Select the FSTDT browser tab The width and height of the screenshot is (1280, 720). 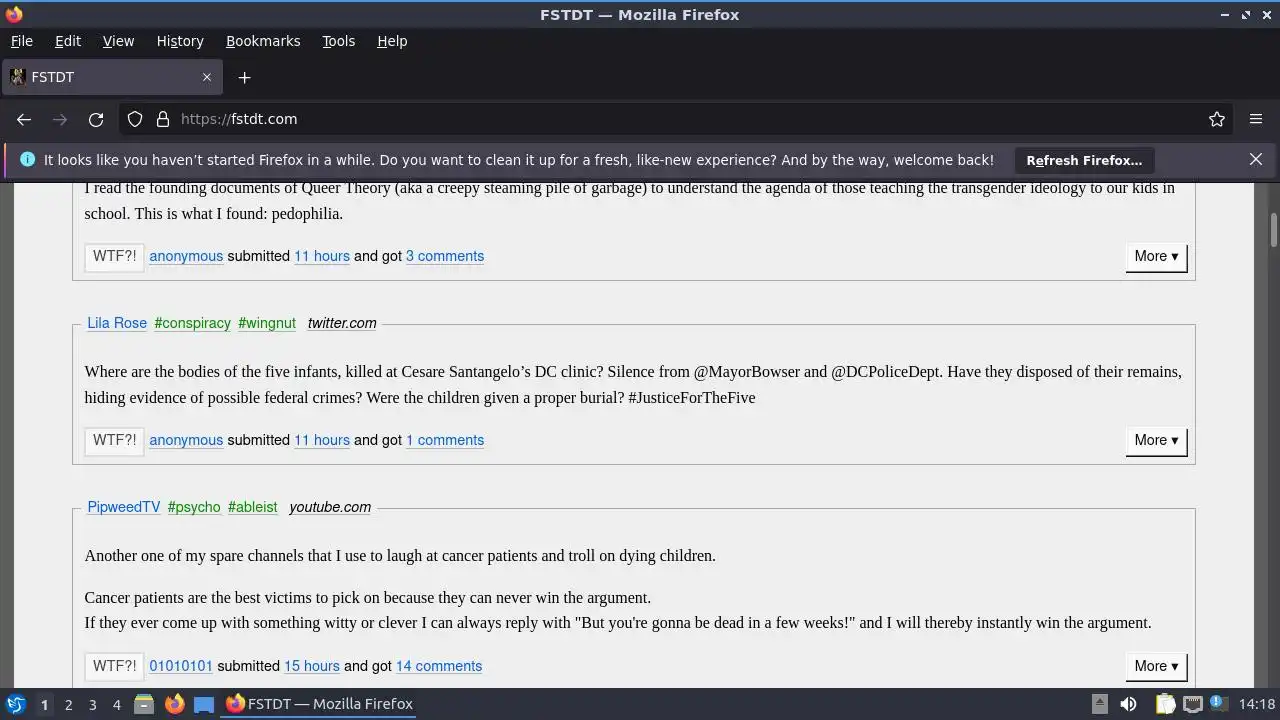[x=111, y=77]
